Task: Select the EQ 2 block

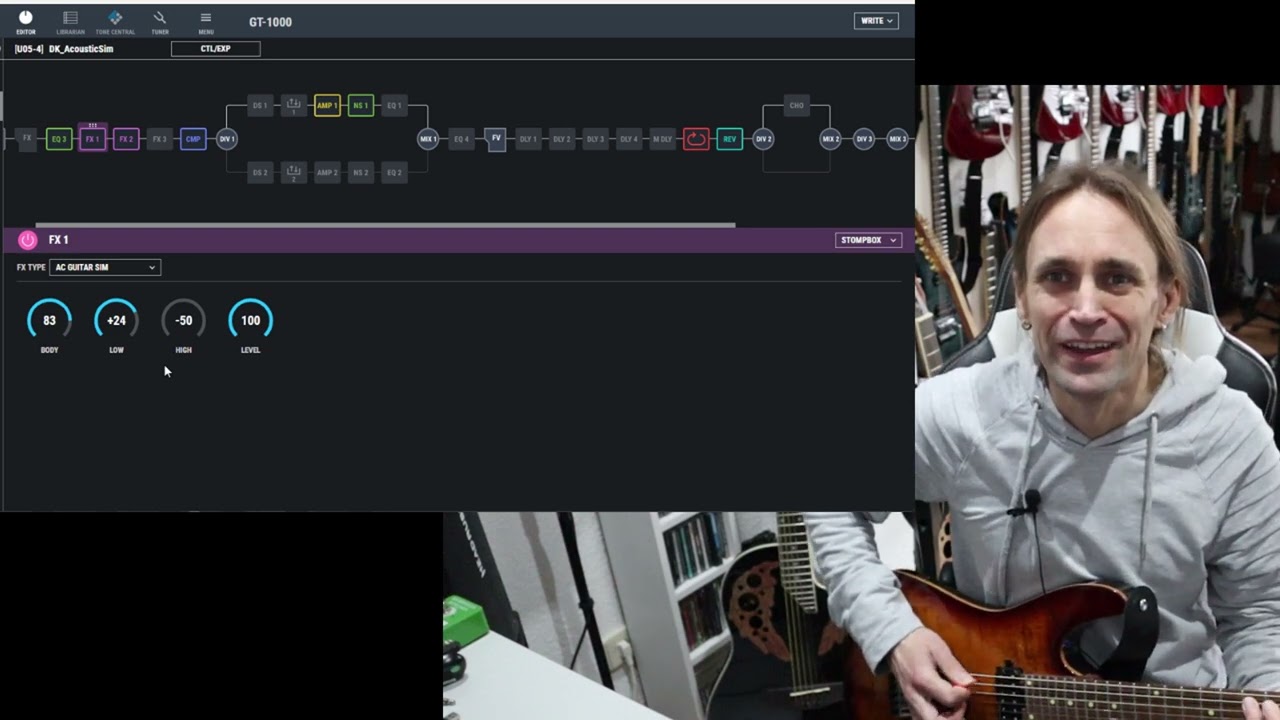Action: 394,172
